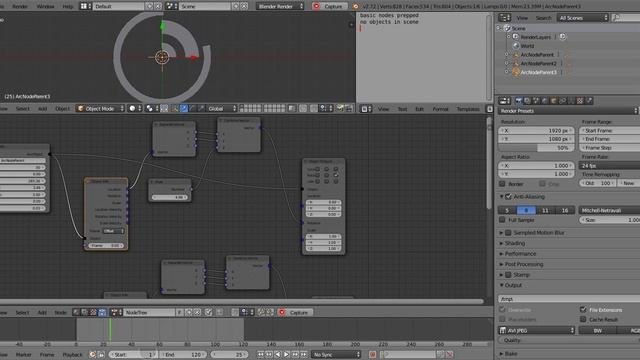Open the Blender Render engine dropdown
This screenshot has width=640, height=360.
(x=280, y=6)
